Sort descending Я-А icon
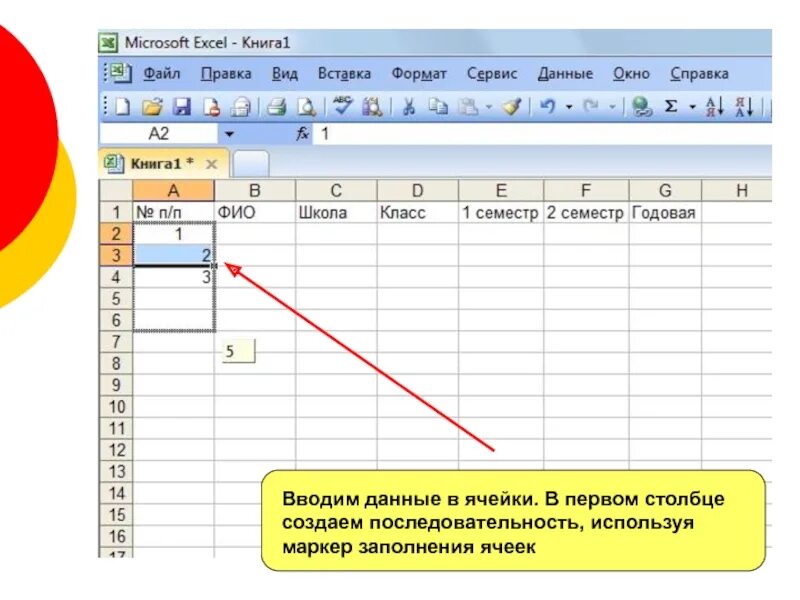Image resolution: width=800 pixels, height=600 pixels. pos(744,107)
